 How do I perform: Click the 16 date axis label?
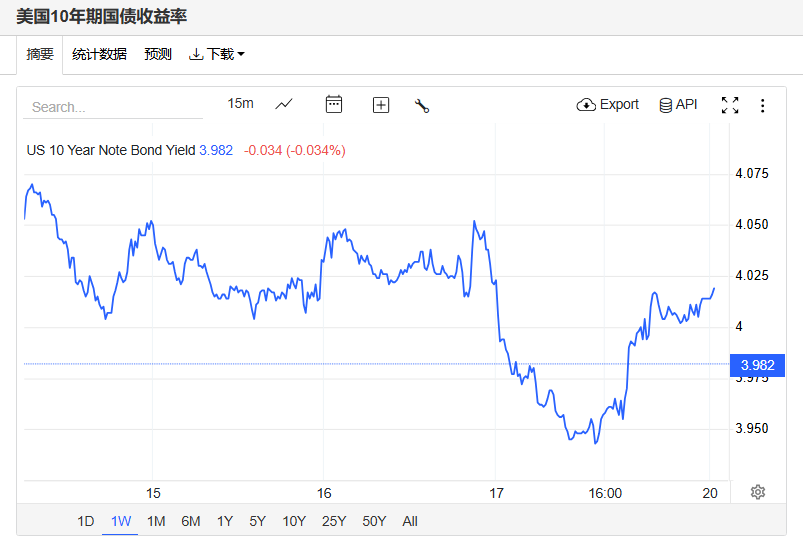click(x=324, y=493)
